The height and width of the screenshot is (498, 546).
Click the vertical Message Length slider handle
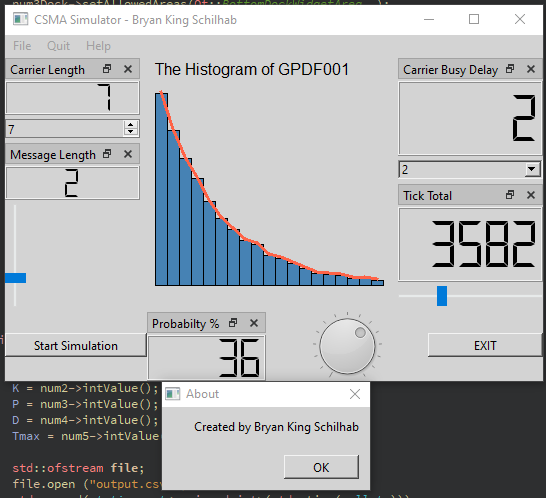pos(15,278)
